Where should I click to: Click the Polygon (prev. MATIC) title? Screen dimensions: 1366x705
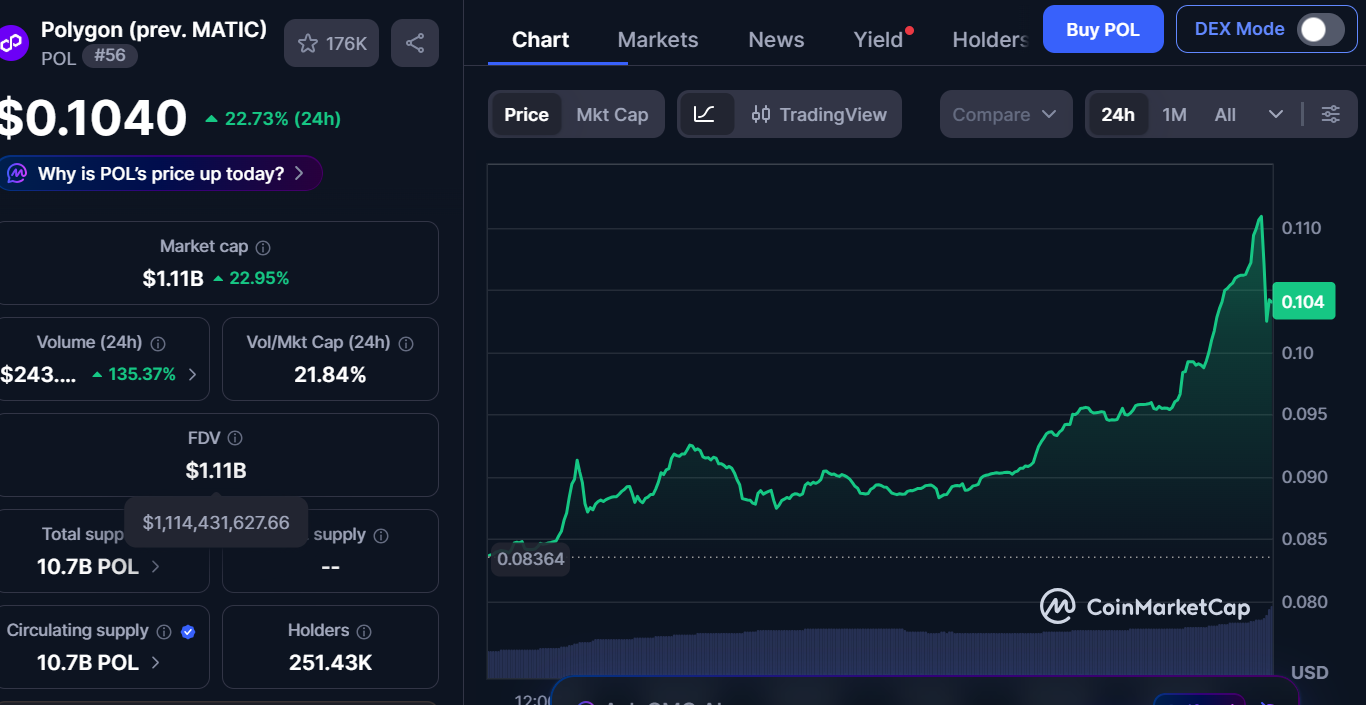[x=154, y=29]
